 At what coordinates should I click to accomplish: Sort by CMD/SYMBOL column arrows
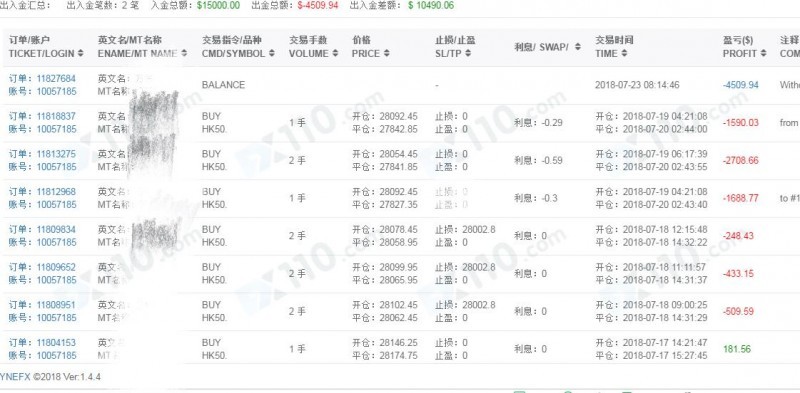[x=271, y=53]
